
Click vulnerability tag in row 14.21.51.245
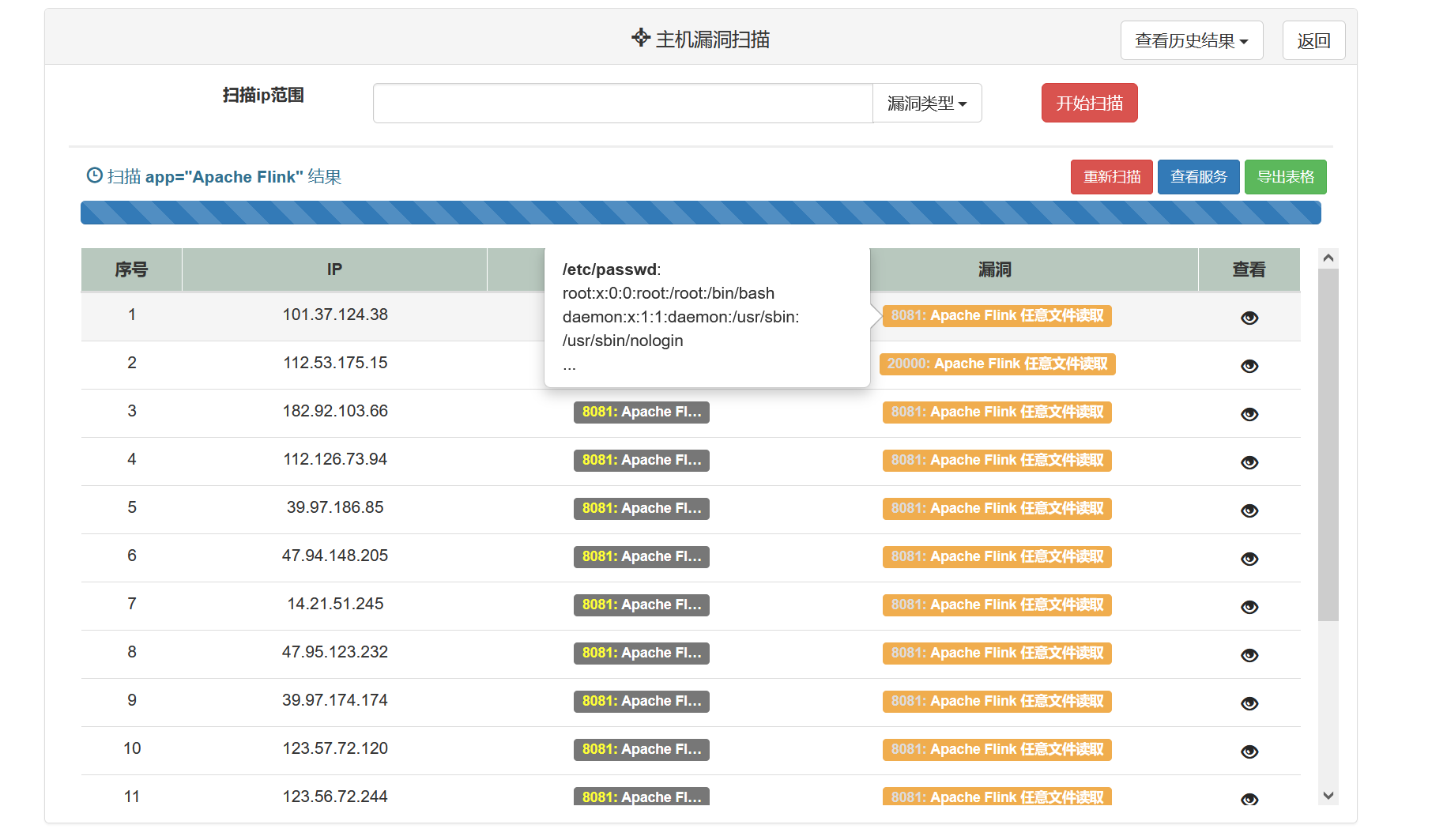tap(997, 605)
